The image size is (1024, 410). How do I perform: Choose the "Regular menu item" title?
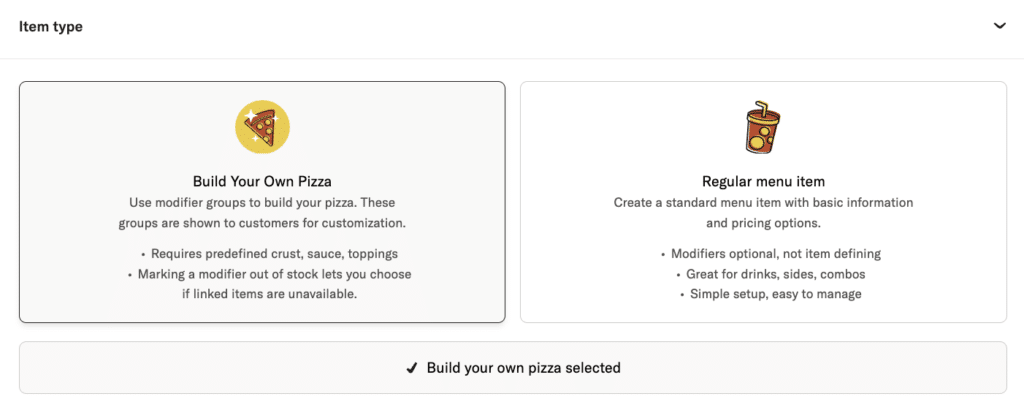click(763, 182)
